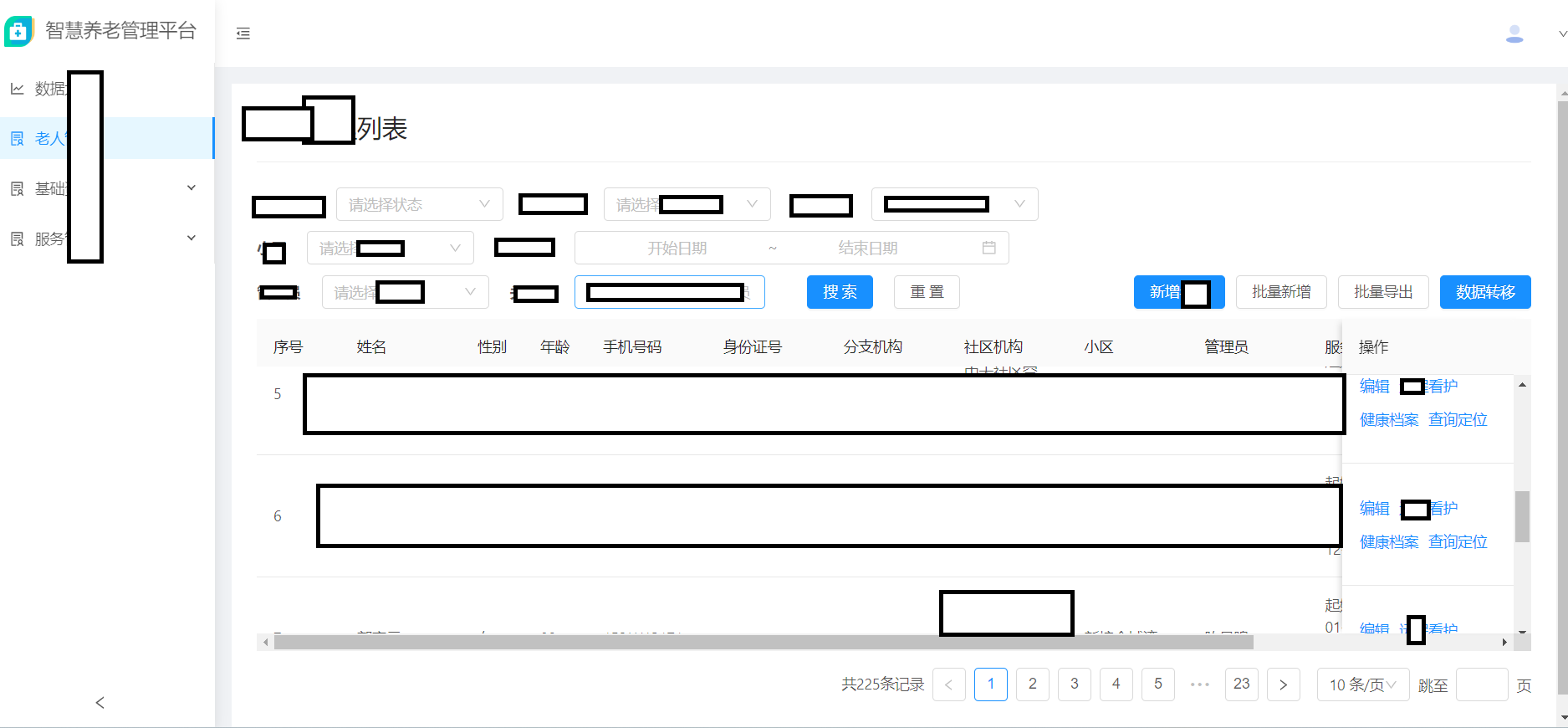Open the user avatar menu
Image resolution: width=1568 pixels, height=728 pixels.
pos(1514,33)
